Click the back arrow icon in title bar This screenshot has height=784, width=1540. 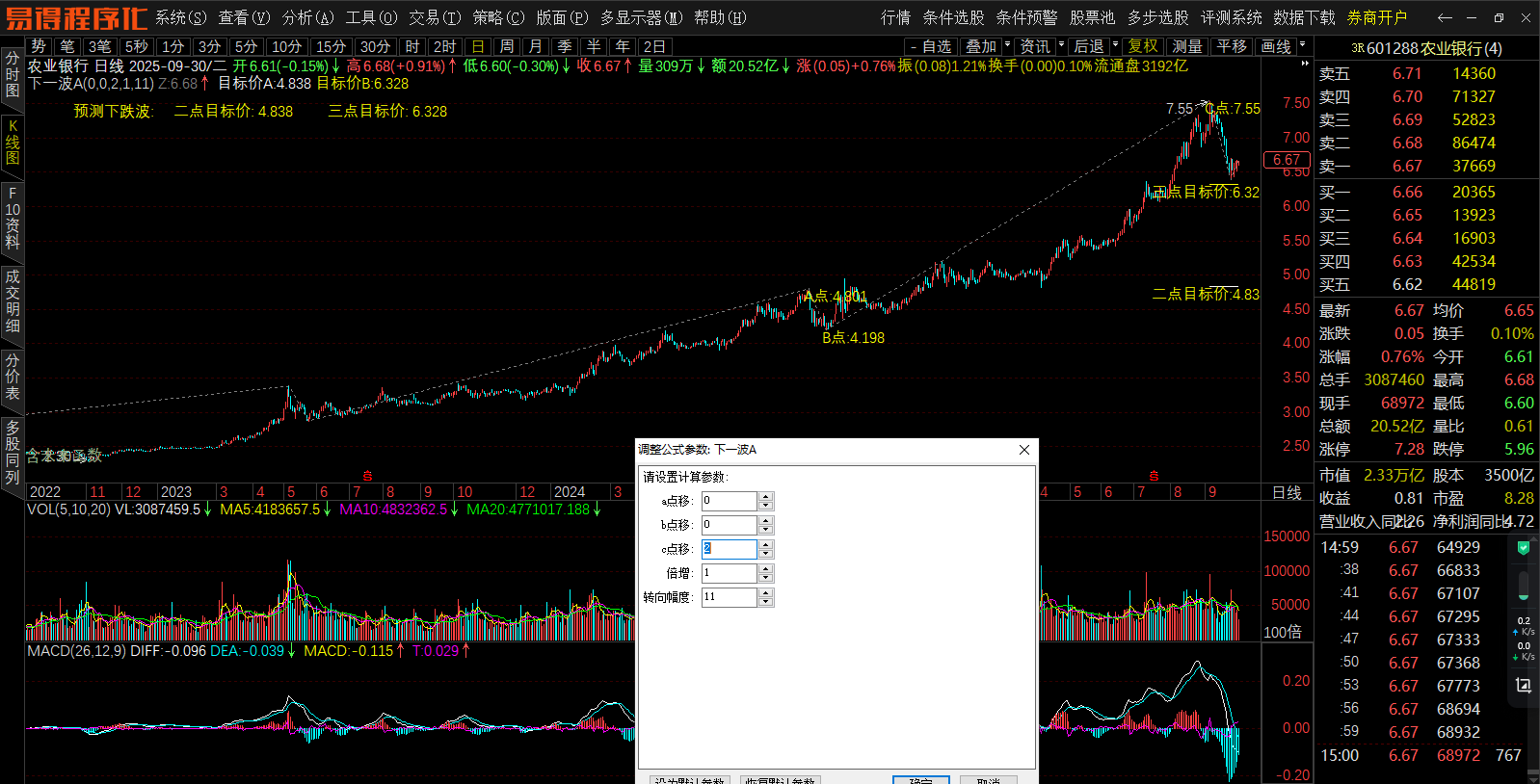pos(1444,17)
